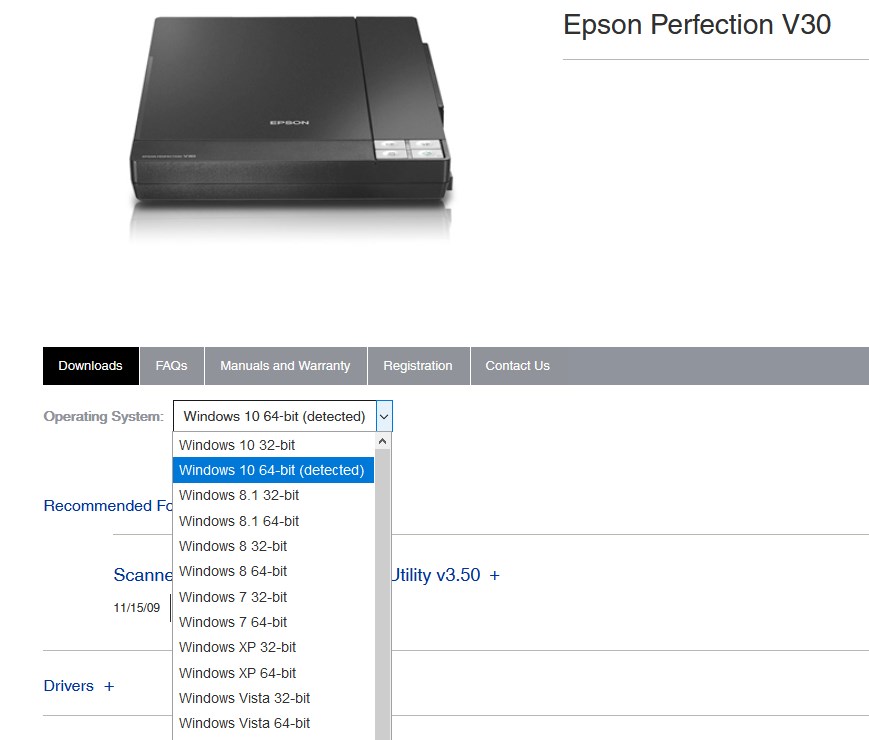Pick Windows 8.1 64-bit in the list
The width and height of the screenshot is (869, 740).
[273, 521]
